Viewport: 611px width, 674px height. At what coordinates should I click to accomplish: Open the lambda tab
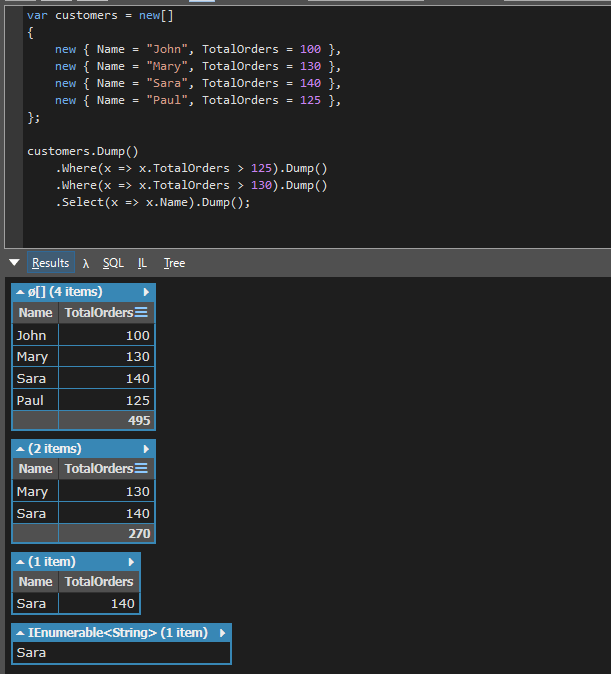86,263
